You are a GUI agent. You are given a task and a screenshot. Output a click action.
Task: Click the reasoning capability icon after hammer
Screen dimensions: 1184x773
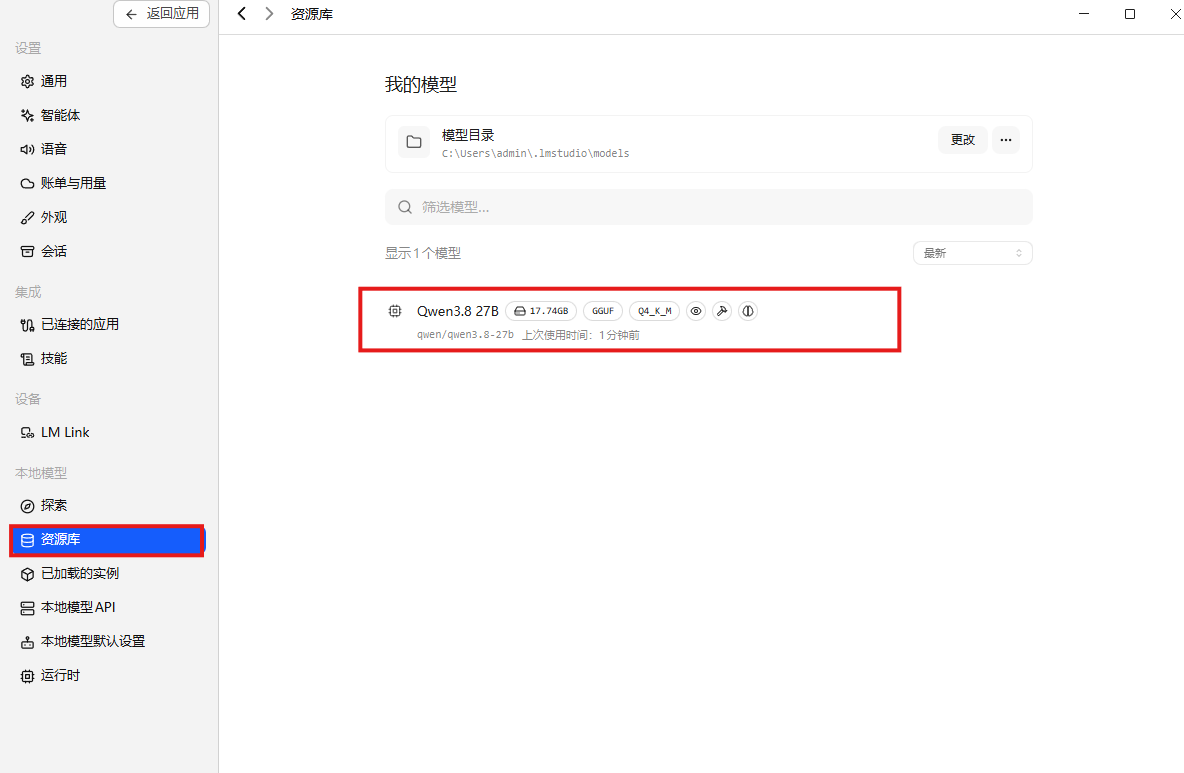point(748,311)
